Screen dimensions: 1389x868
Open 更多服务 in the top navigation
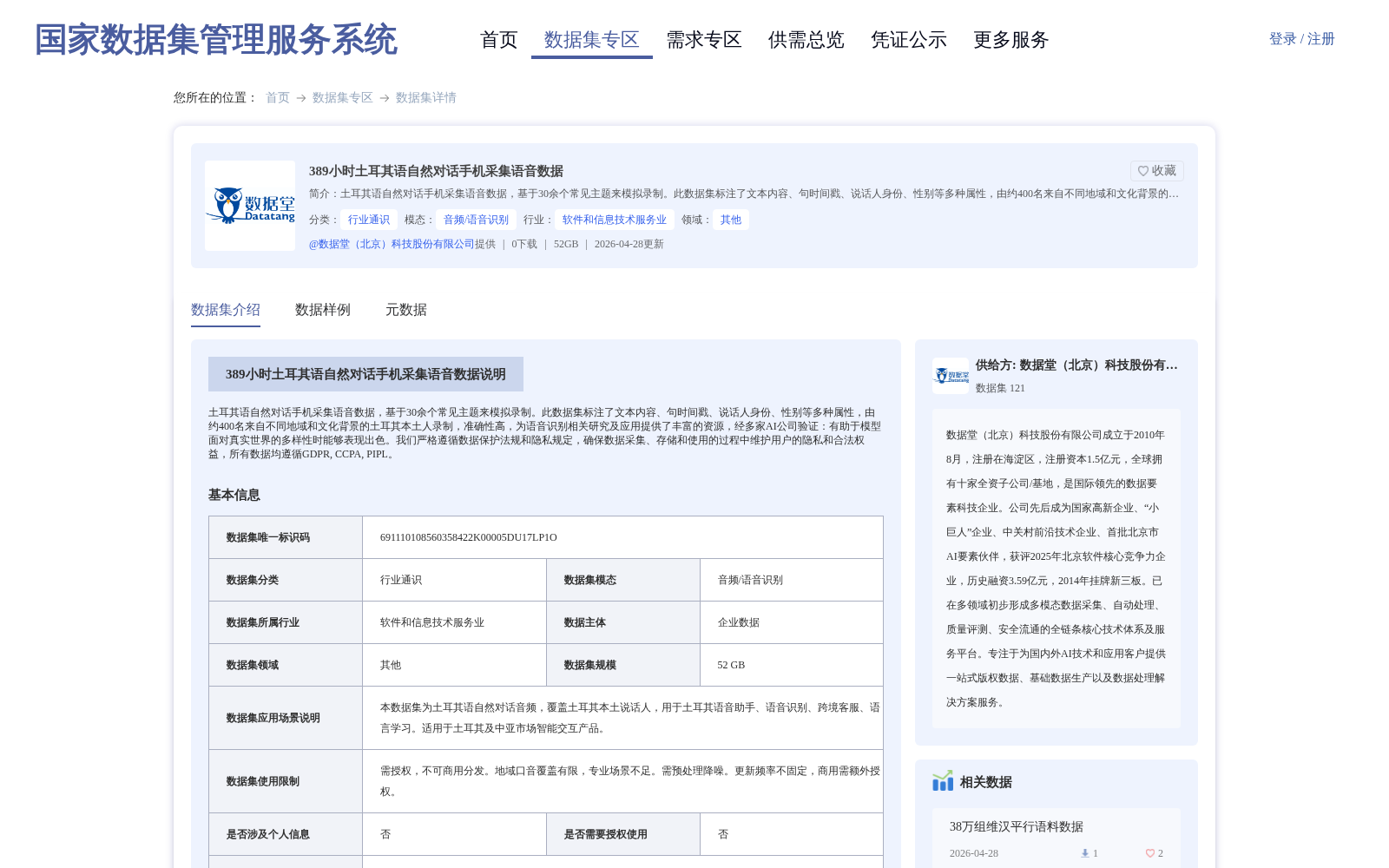1011,40
